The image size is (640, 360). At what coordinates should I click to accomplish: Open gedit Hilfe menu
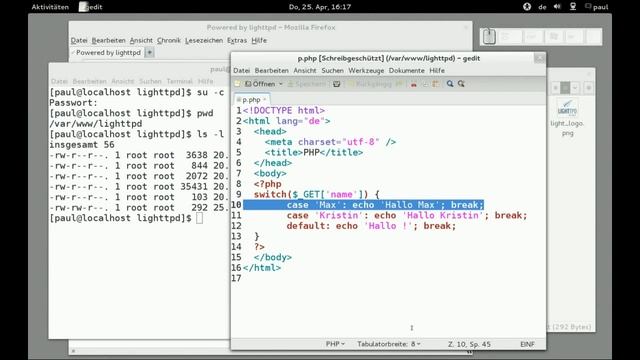(x=437, y=71)
